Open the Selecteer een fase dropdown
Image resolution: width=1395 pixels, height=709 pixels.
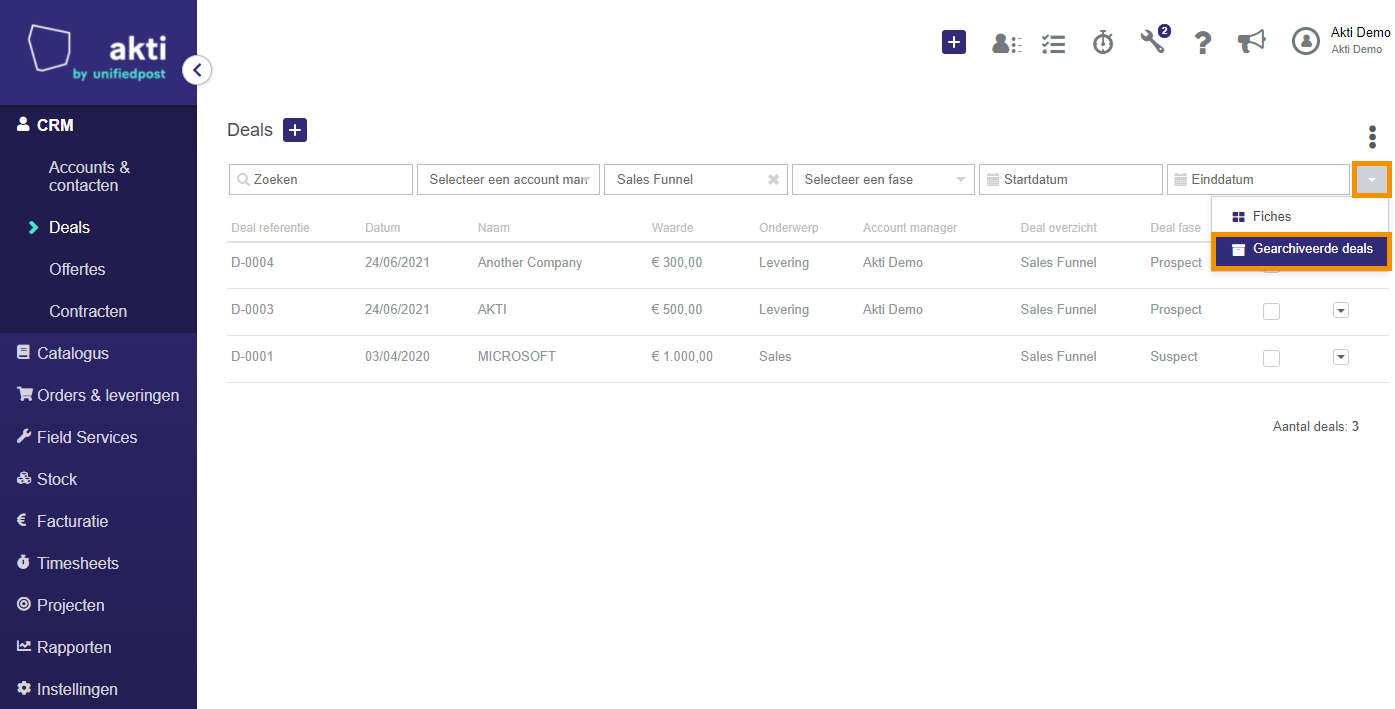(x=883, y=180)
